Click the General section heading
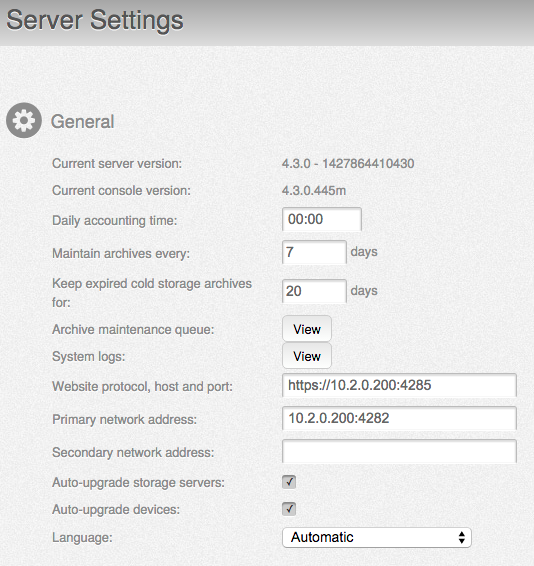 pos(83,121)
